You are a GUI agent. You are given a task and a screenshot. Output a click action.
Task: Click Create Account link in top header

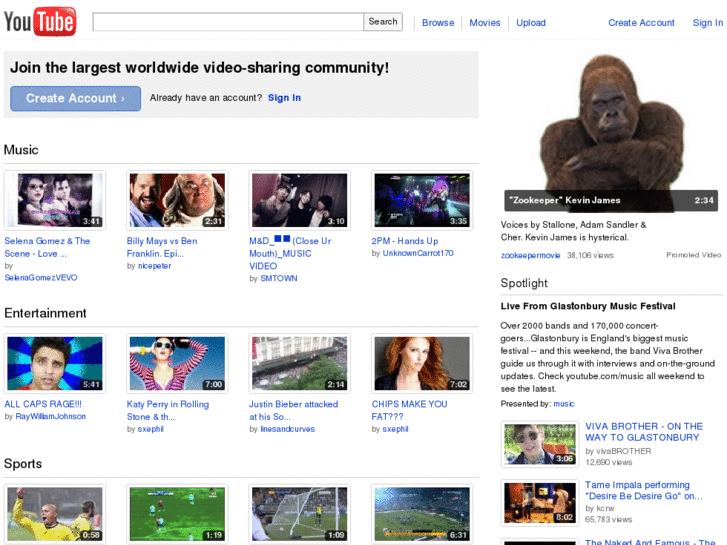coord(641,23)
